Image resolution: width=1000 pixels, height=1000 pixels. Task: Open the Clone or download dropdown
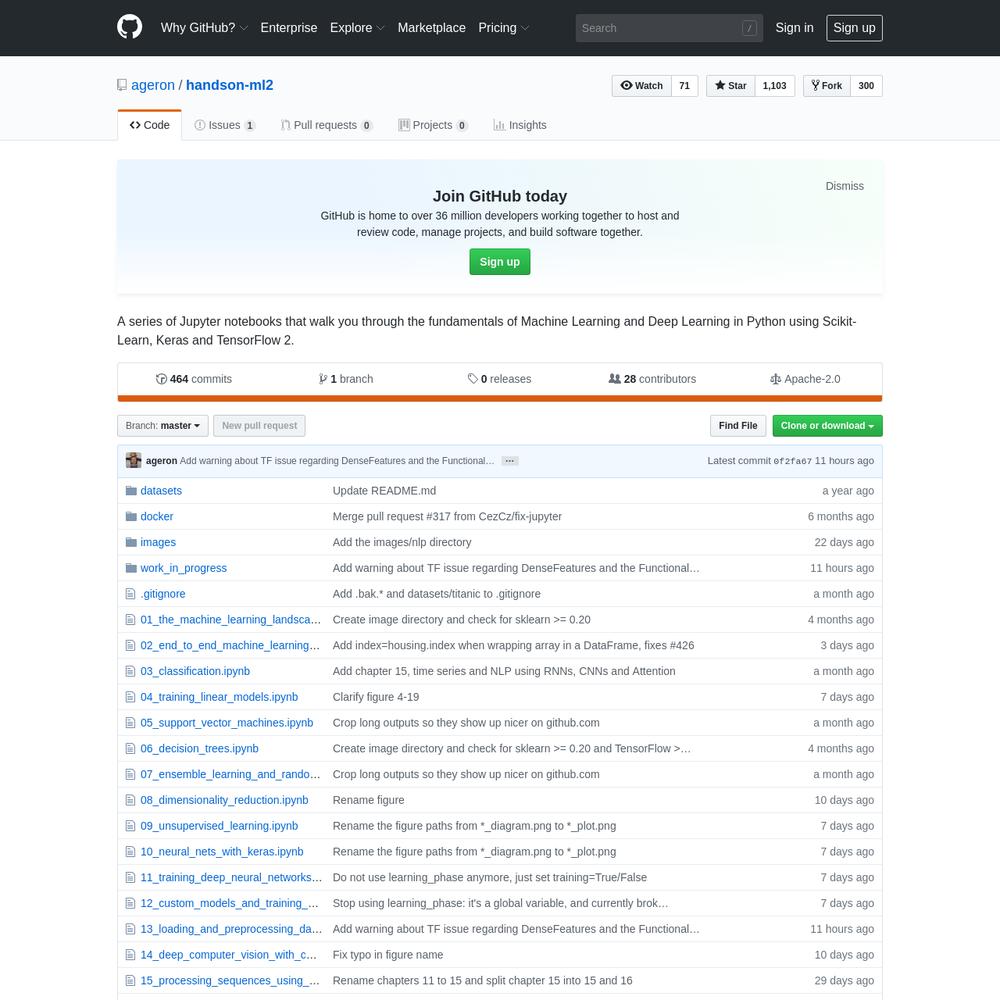click(827, 425)
